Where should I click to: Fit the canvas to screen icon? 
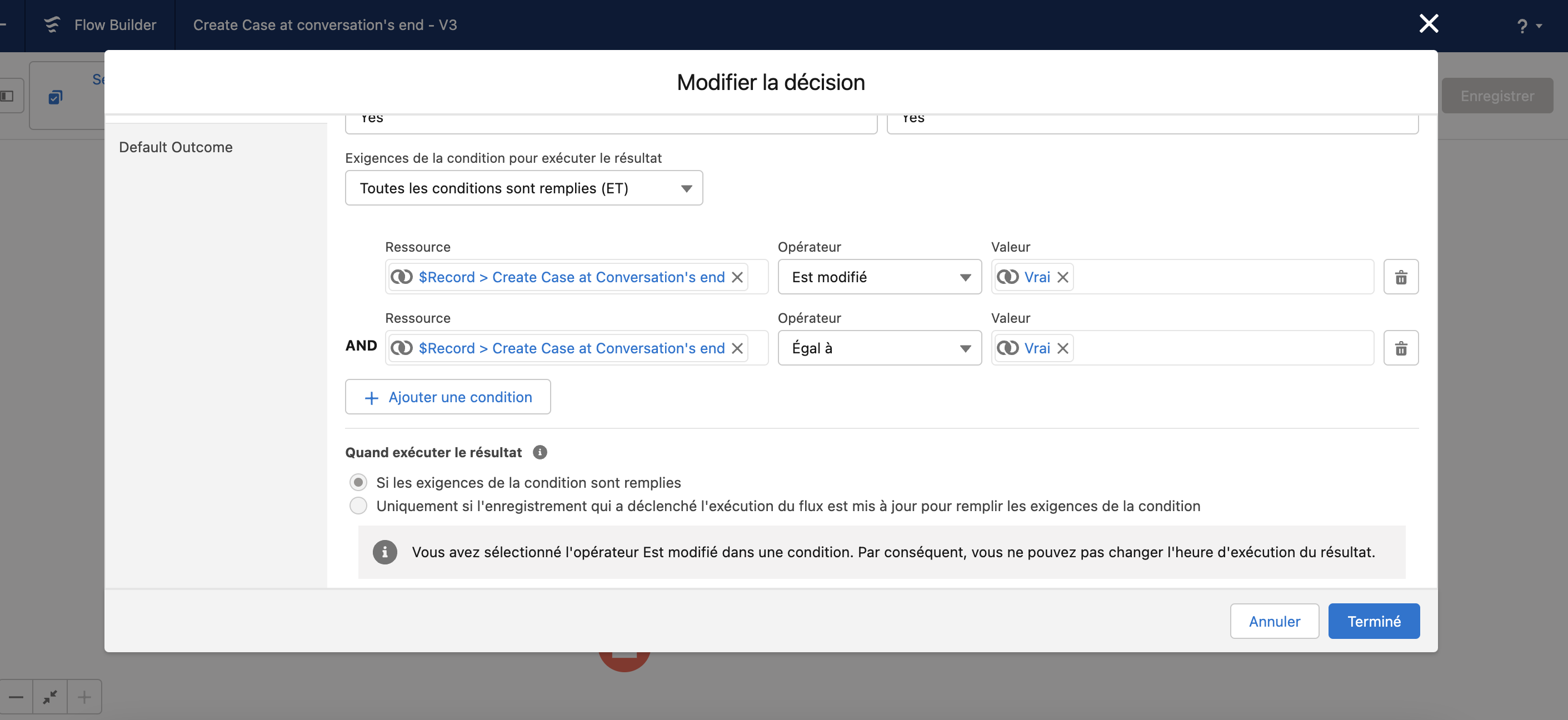click(50, 696)
